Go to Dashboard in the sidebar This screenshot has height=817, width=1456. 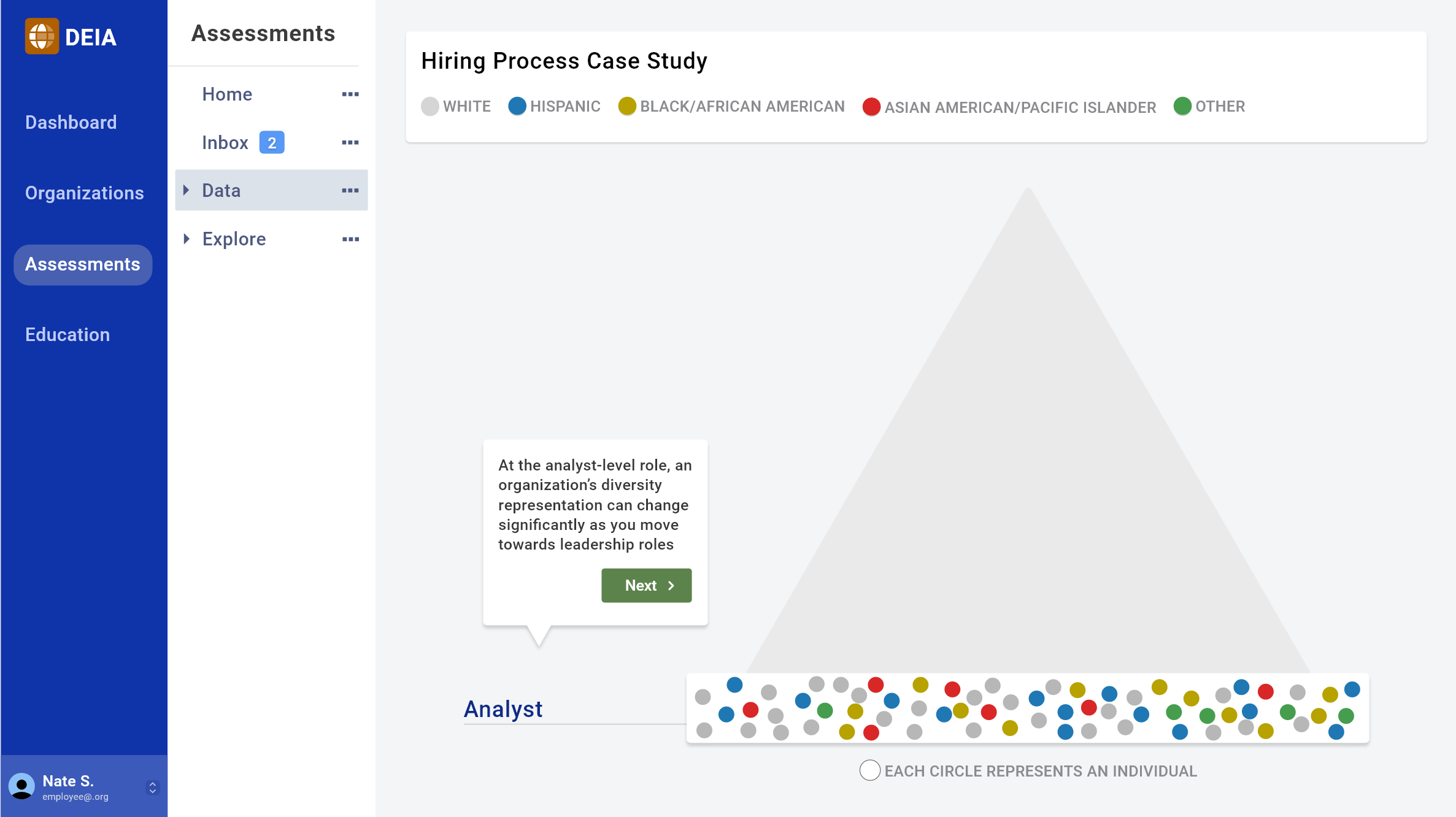tap(71, 123)
